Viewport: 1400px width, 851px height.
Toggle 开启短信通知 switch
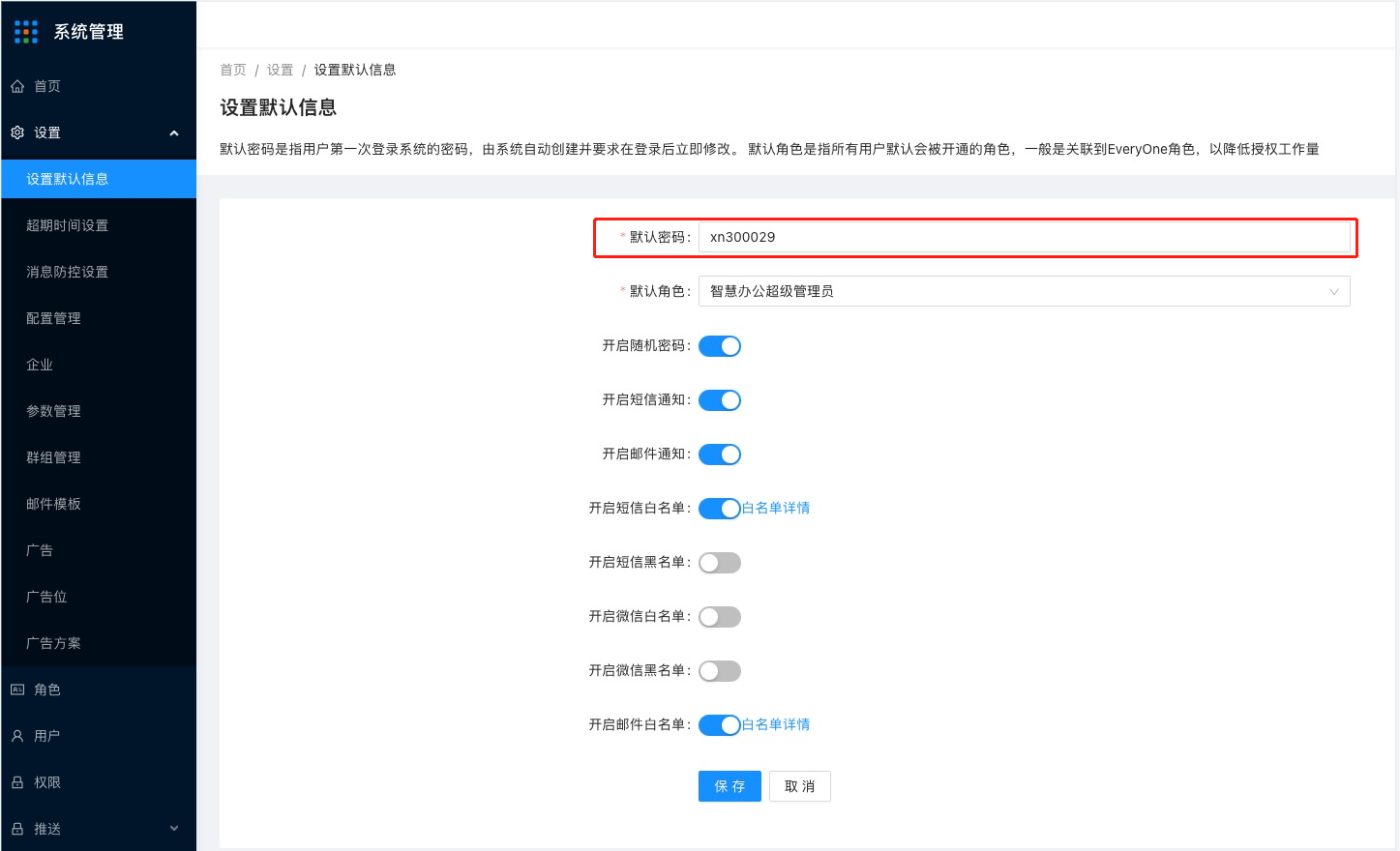point(720,400)
